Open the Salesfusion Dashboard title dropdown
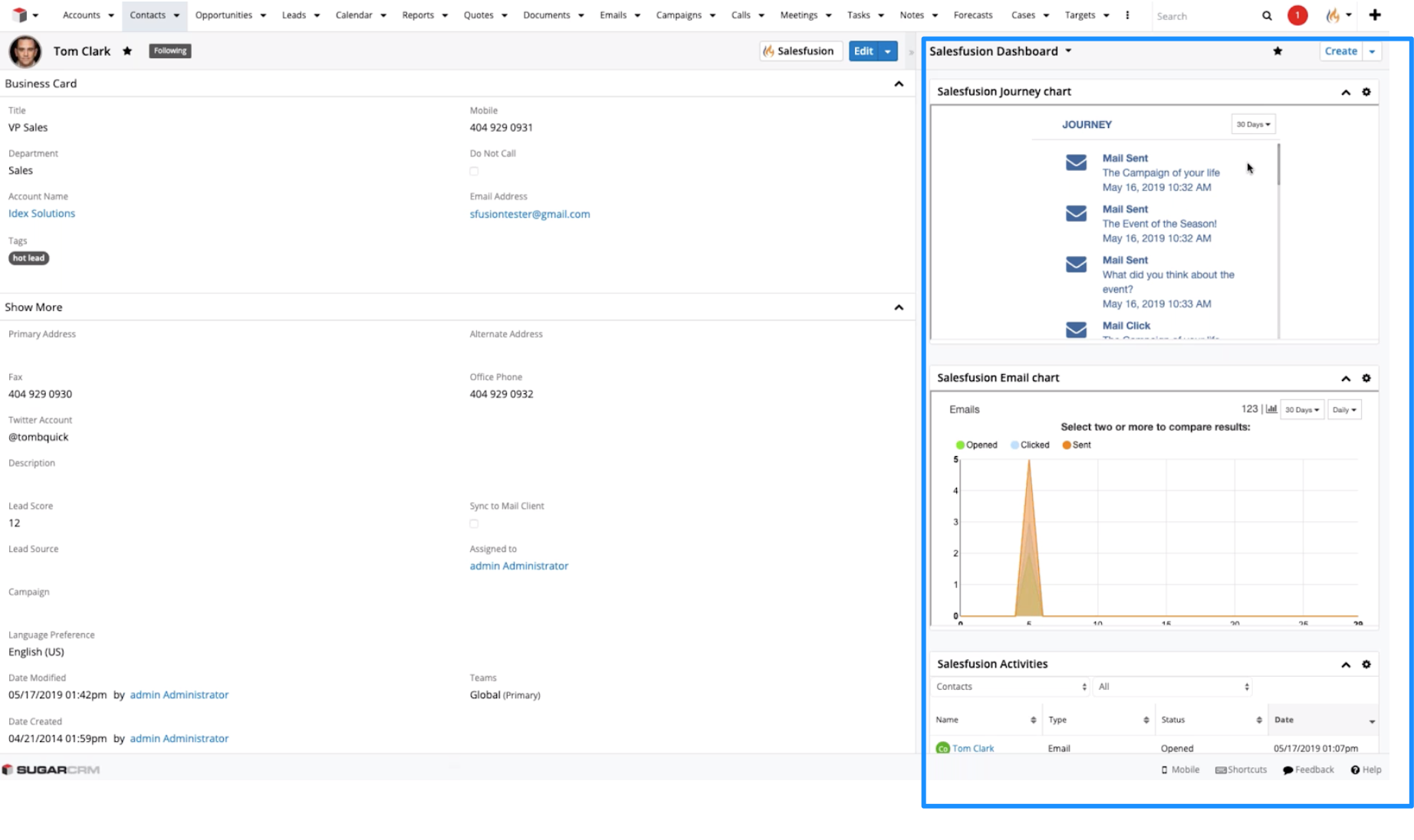This screenshot has height=840, width=1414. coord(1068,51)
